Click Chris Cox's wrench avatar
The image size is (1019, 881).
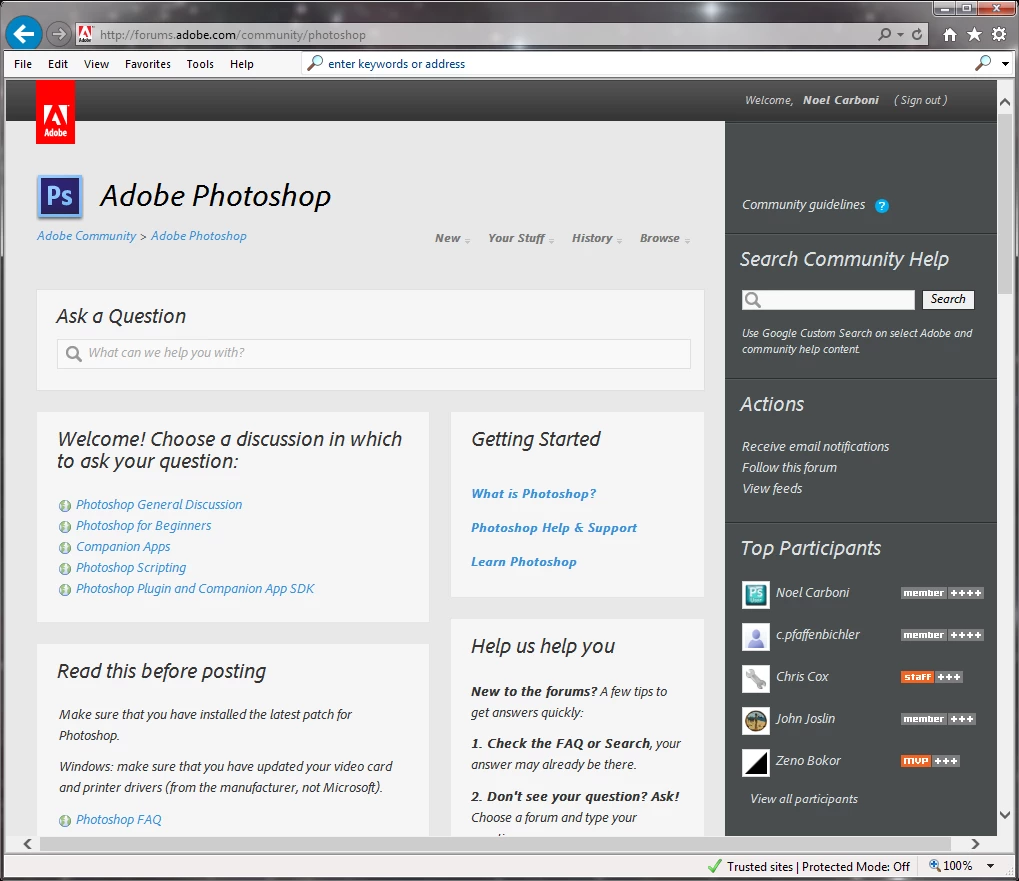[756, 679]
